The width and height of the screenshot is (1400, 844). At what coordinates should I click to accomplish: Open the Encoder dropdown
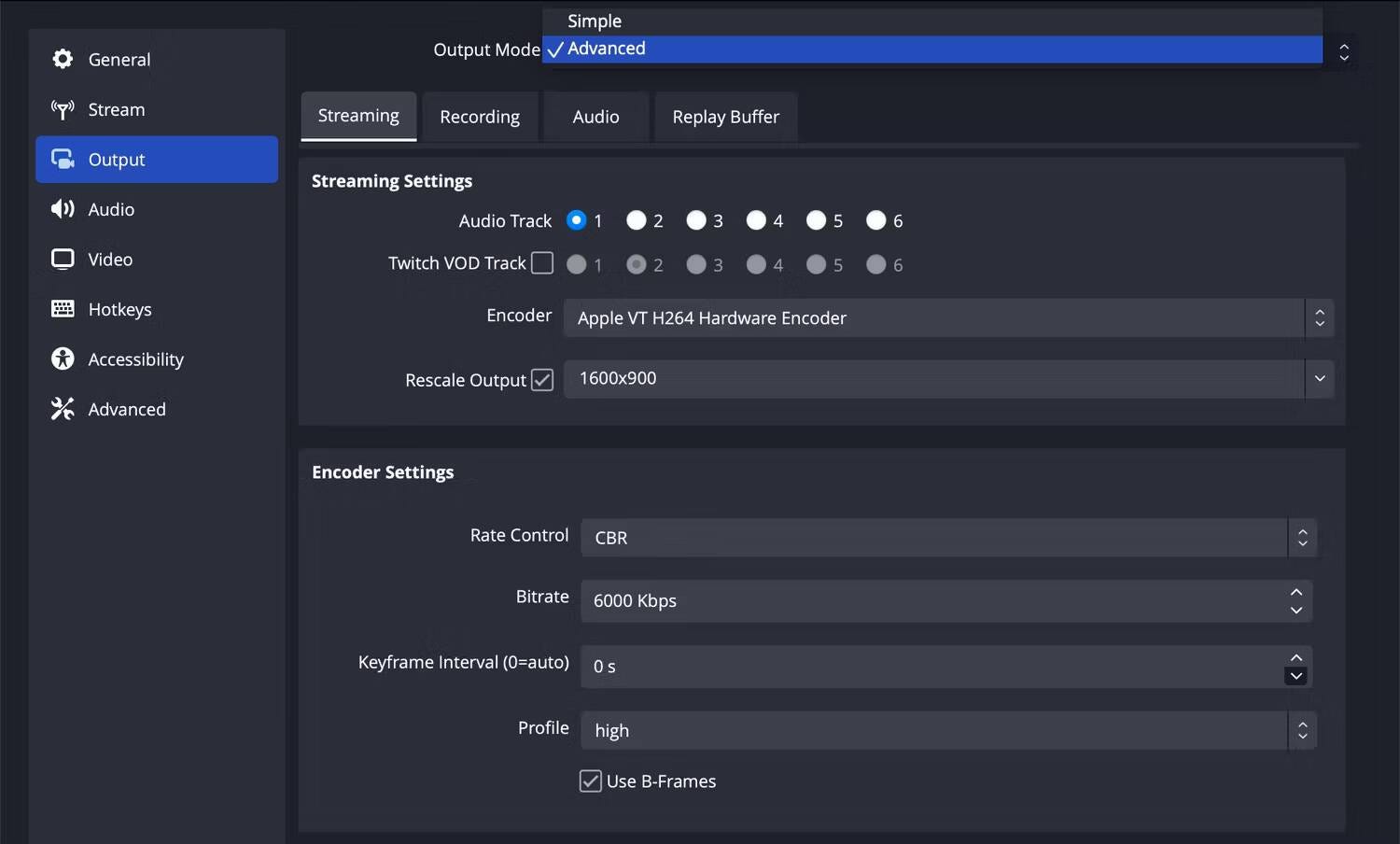tap(947, 318)
